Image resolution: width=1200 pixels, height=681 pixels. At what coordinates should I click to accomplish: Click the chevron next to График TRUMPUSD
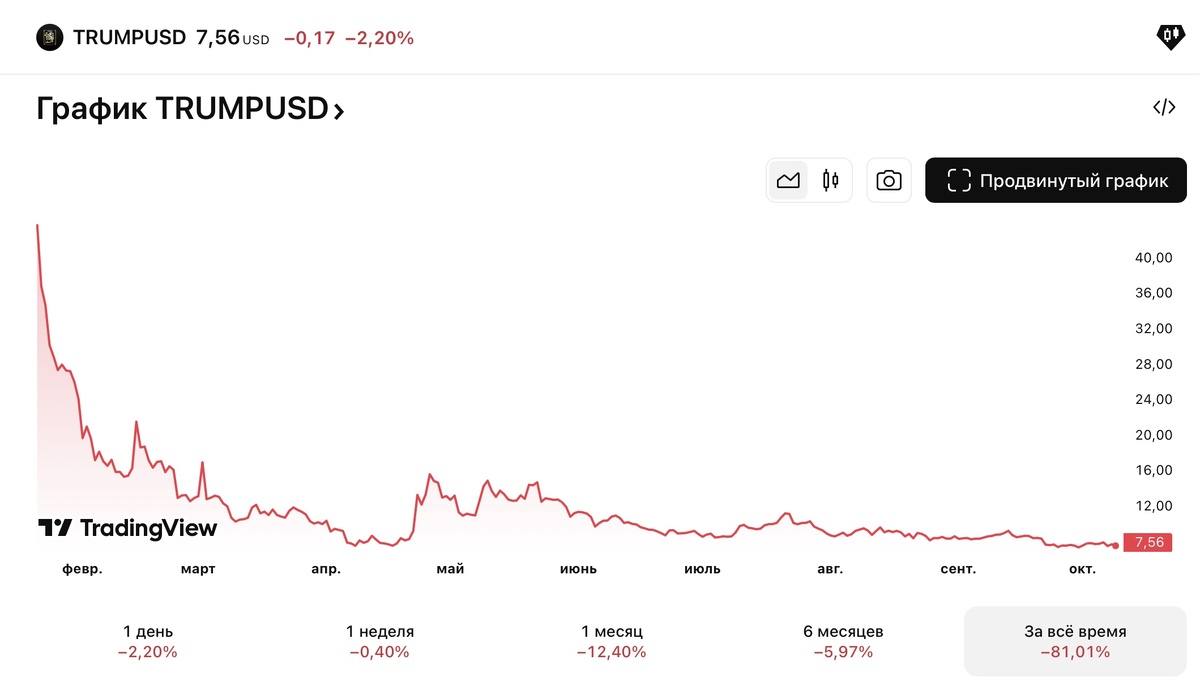tap(339, 111)
